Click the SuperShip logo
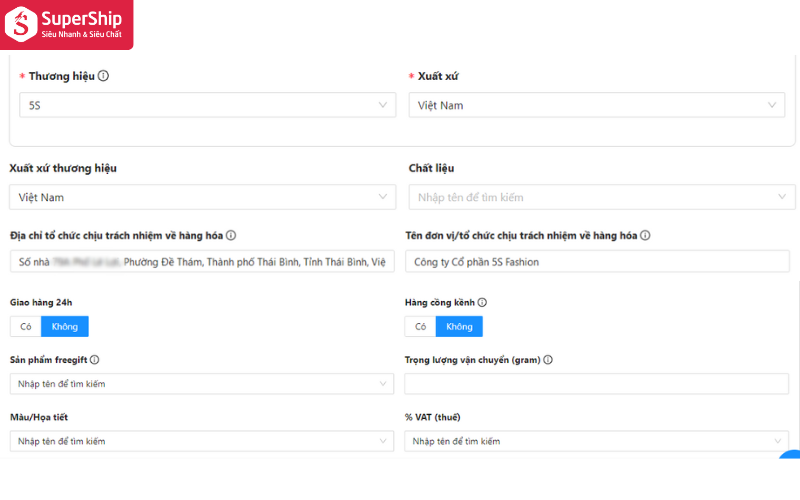The width and height of the screenshot is (800, 500). 66,24
